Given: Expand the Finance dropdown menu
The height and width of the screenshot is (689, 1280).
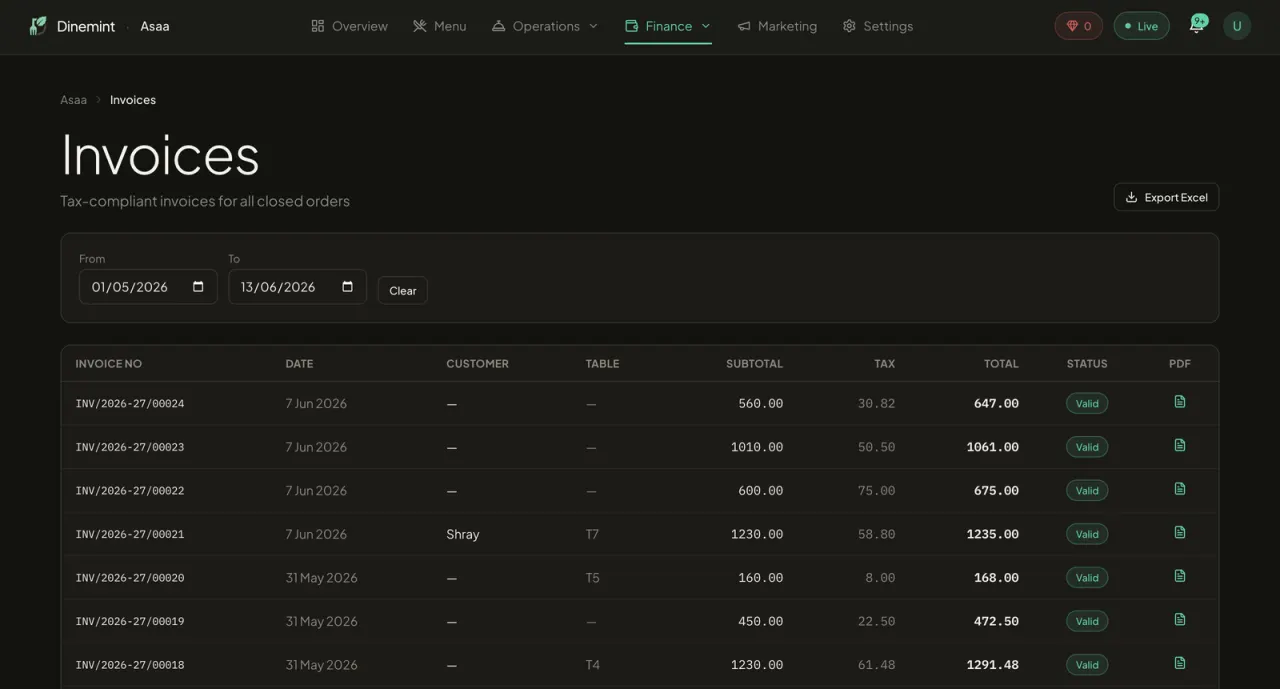Looking at the screenshot, I should (668, 26).
